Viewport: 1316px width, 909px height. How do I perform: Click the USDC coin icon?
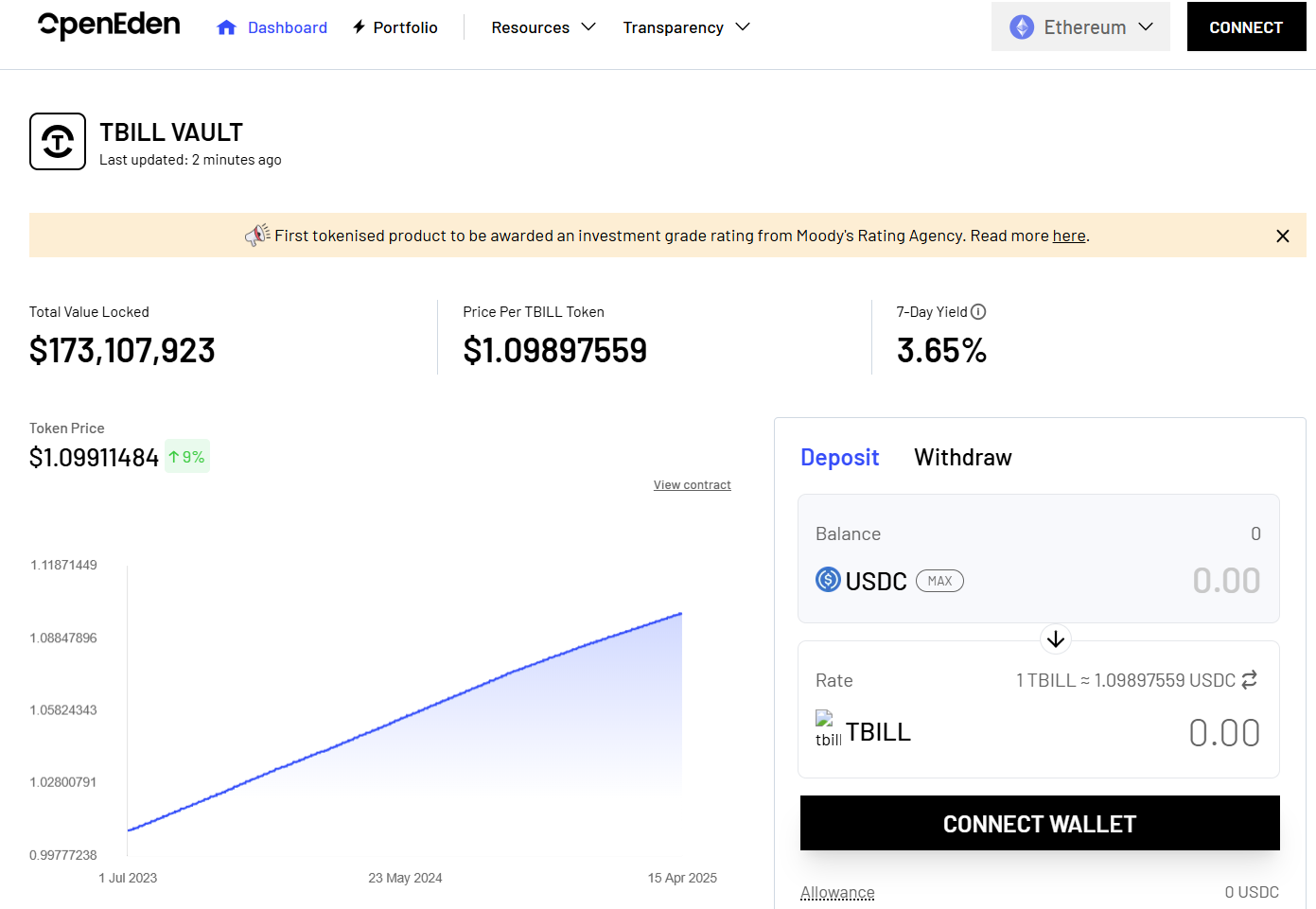point(828,580)
